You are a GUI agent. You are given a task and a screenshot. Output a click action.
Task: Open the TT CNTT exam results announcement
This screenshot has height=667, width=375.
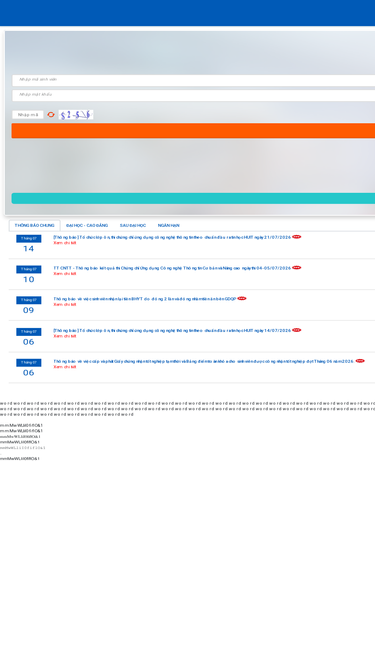(172, 268)
